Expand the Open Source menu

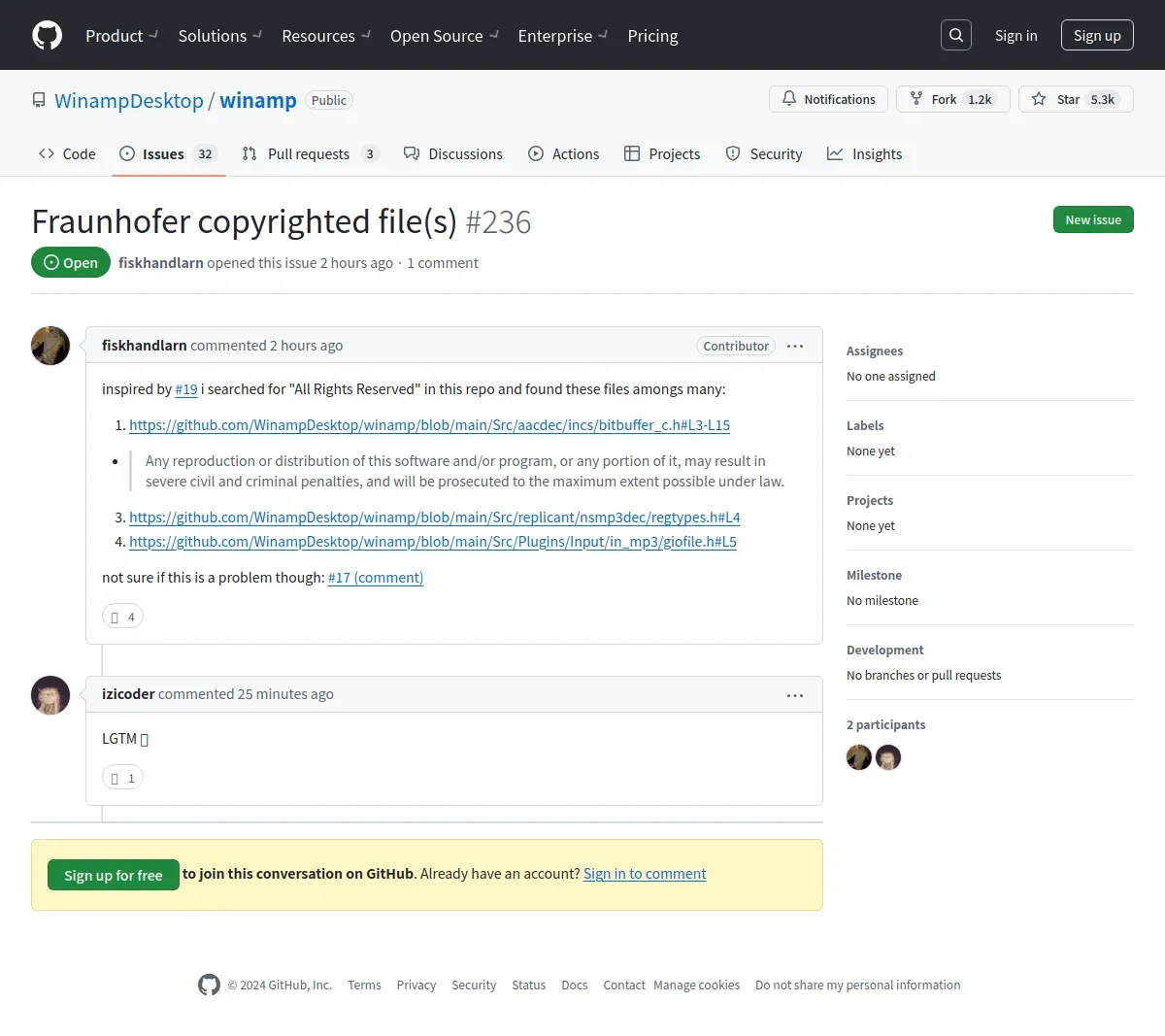coord(444,36)
